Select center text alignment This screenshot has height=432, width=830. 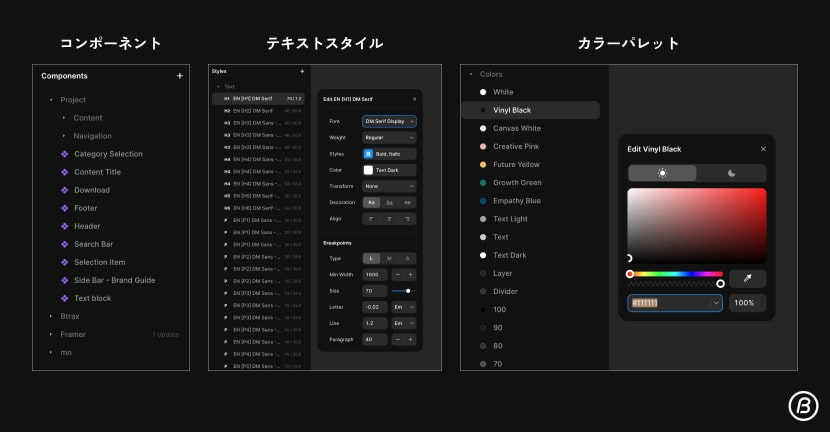389,219
